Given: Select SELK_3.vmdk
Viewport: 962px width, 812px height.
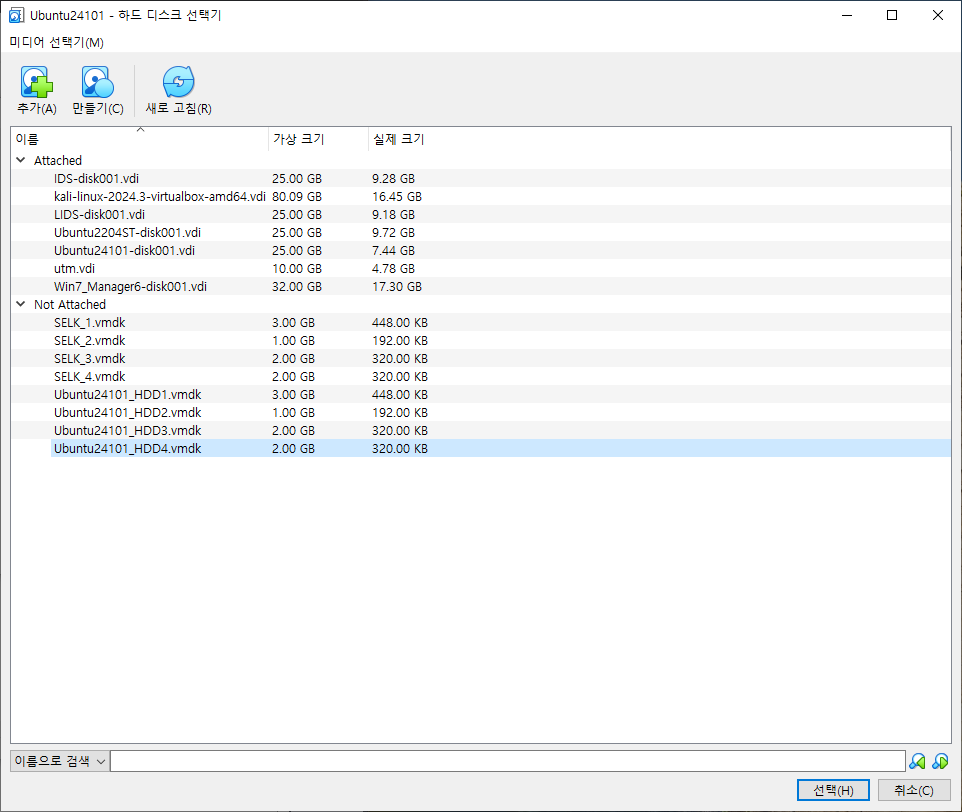Looking at the screenshot, I should [x=90, y=358].
